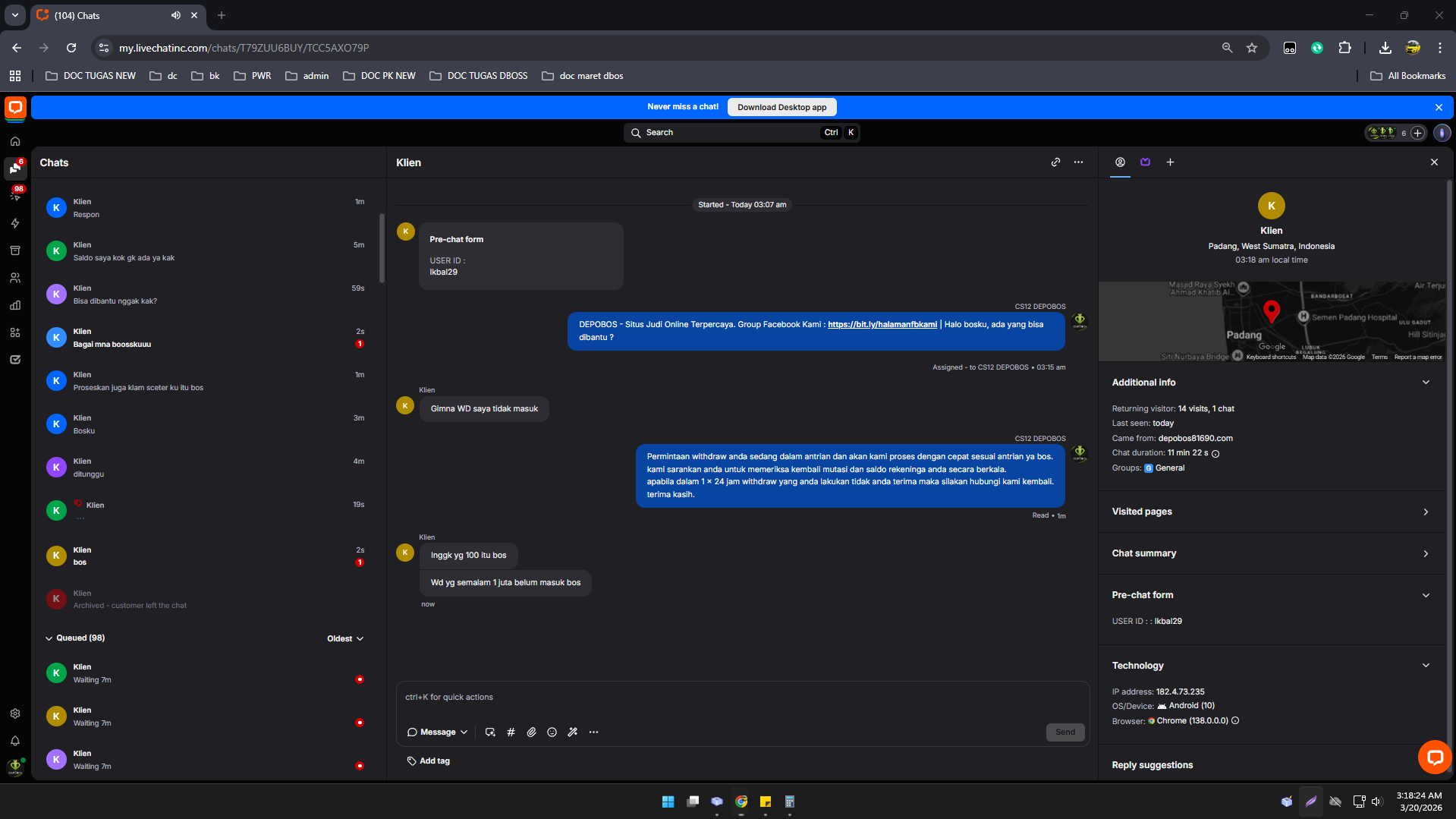Bookmark this page with star icon

tap(1252, 48)
